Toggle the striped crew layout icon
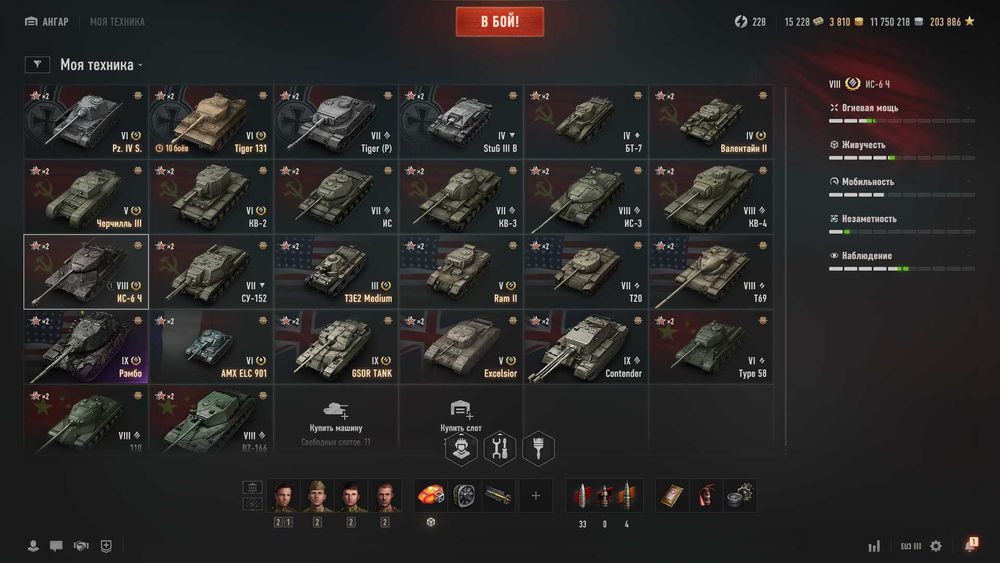Screen dimensions: 1000x563 (x=253, y=504)
